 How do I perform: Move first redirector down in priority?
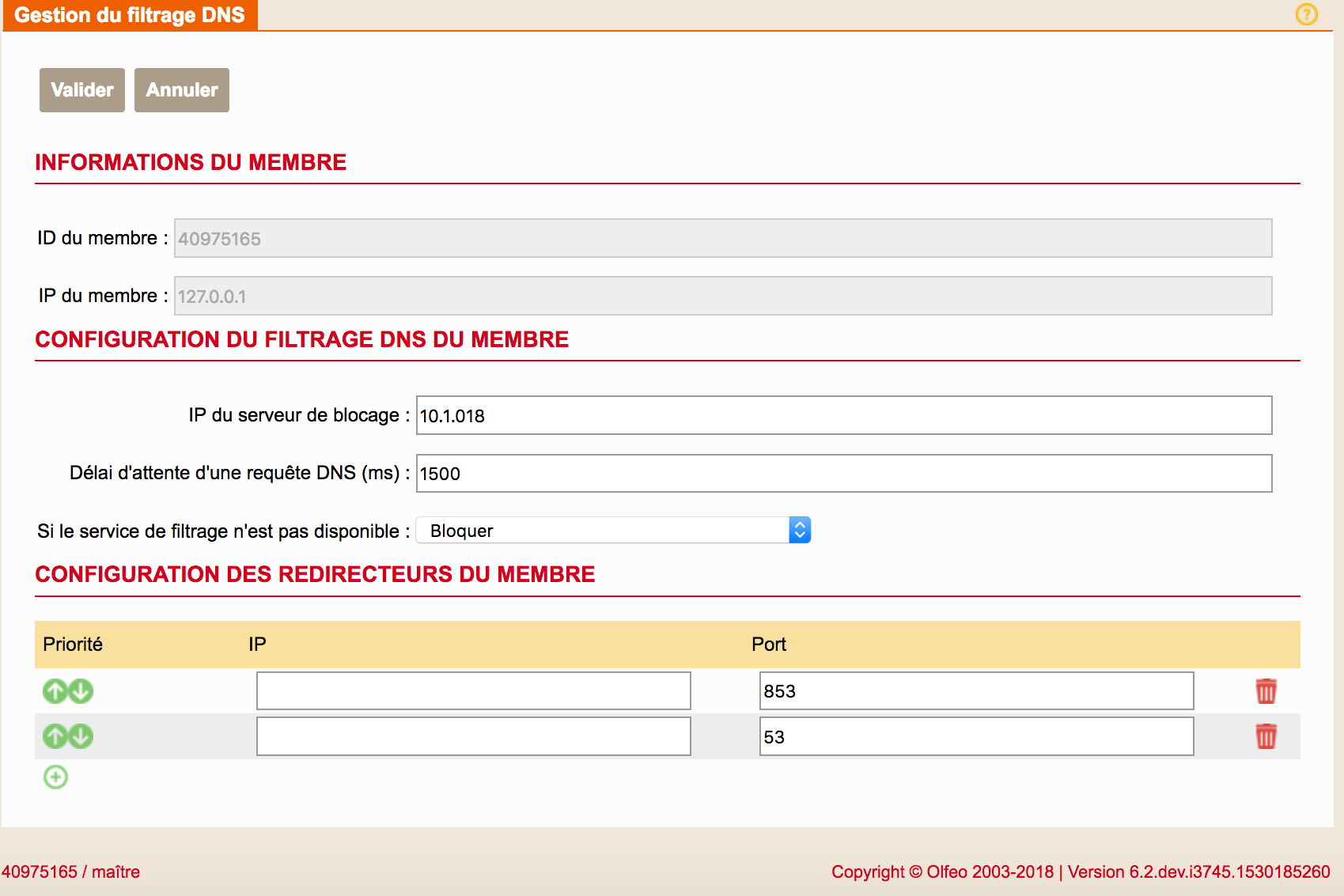(x=81, y=691)
